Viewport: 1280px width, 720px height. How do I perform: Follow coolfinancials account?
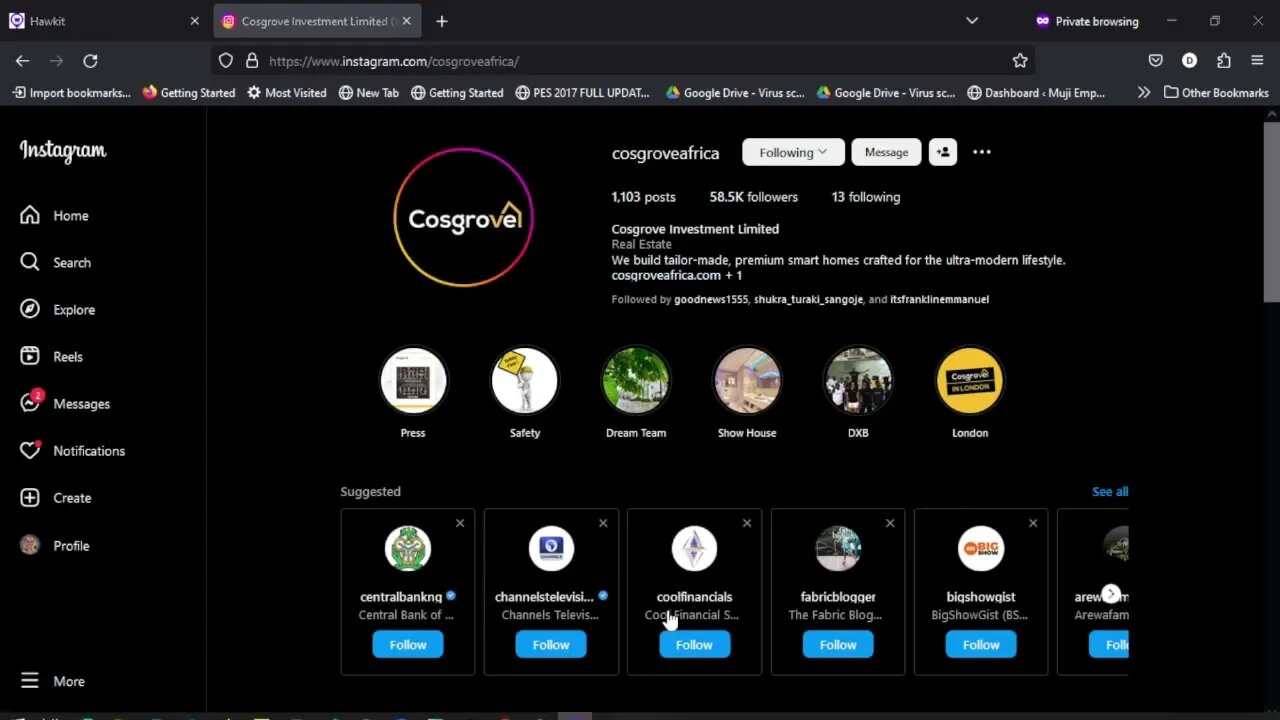click(694, 645)
